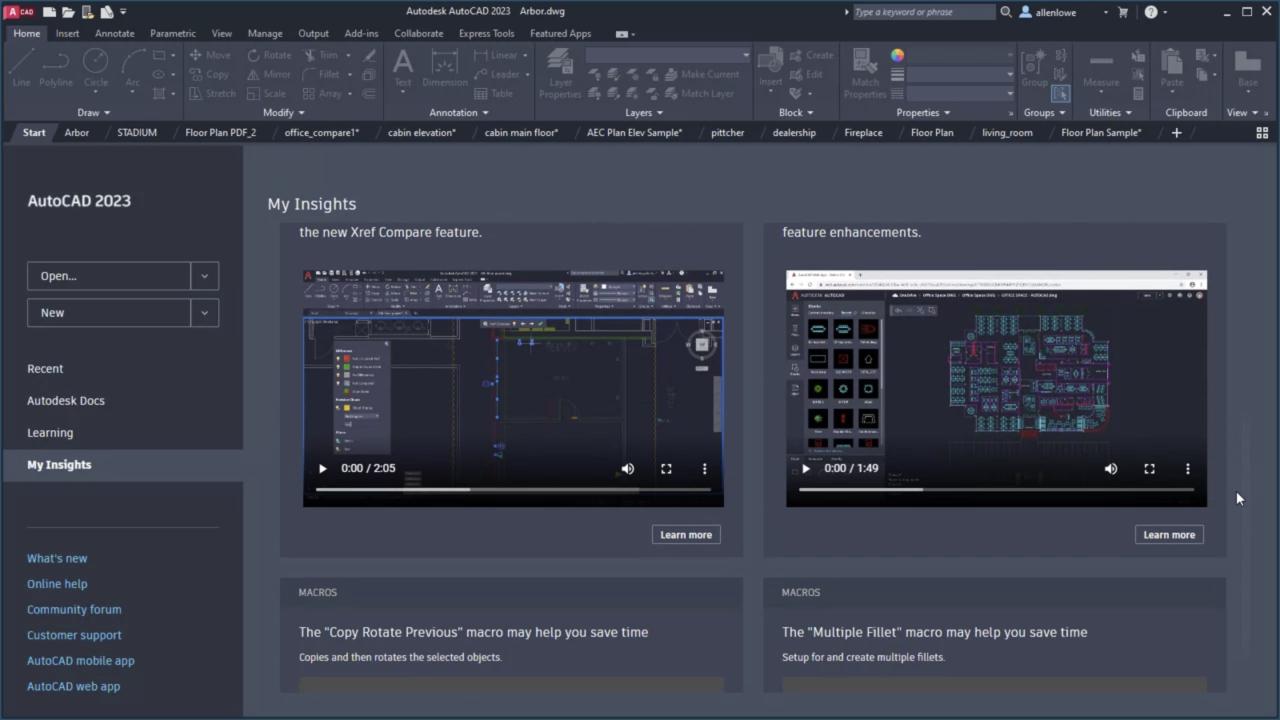Screen dimensions: 1280x720
Task: Open Layer Properties
Action: (x=560, y=73)
